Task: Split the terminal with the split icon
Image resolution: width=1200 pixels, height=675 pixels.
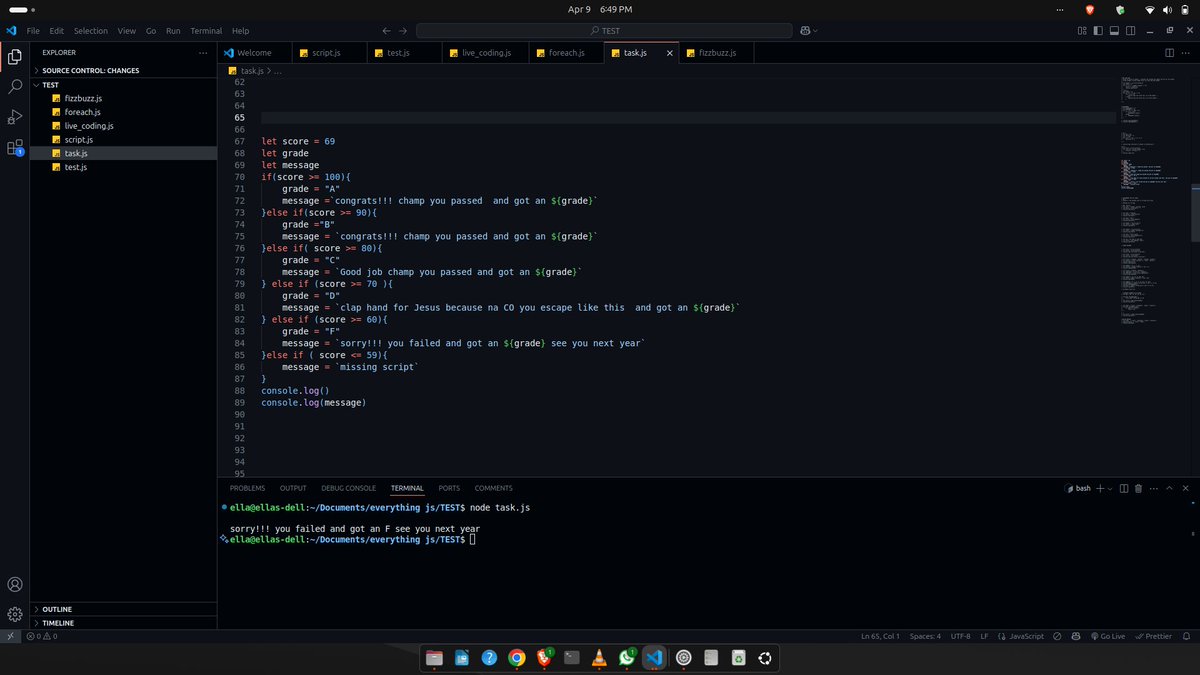Action: click(1124, 488)
